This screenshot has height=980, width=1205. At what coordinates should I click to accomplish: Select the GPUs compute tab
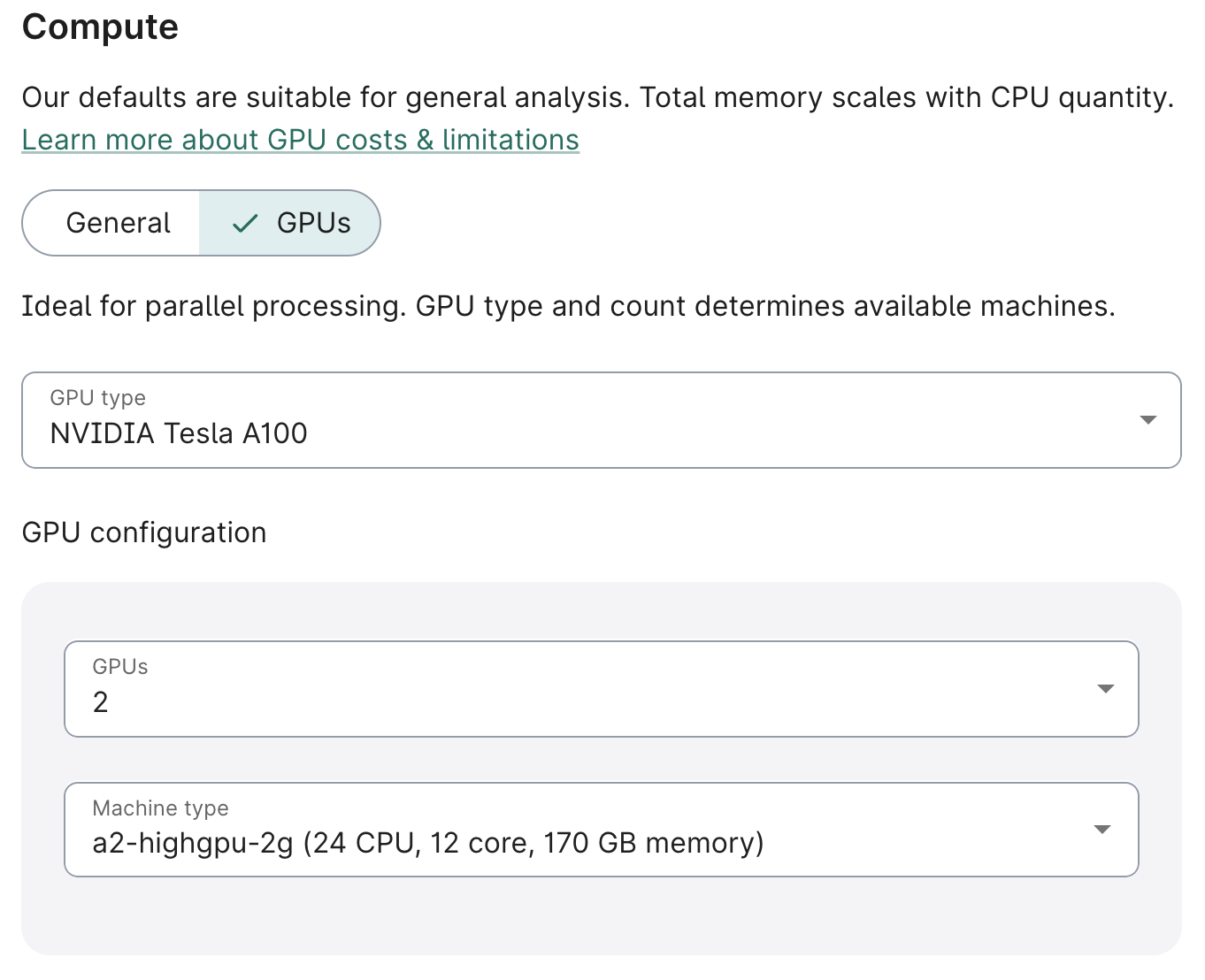(290, 223)
